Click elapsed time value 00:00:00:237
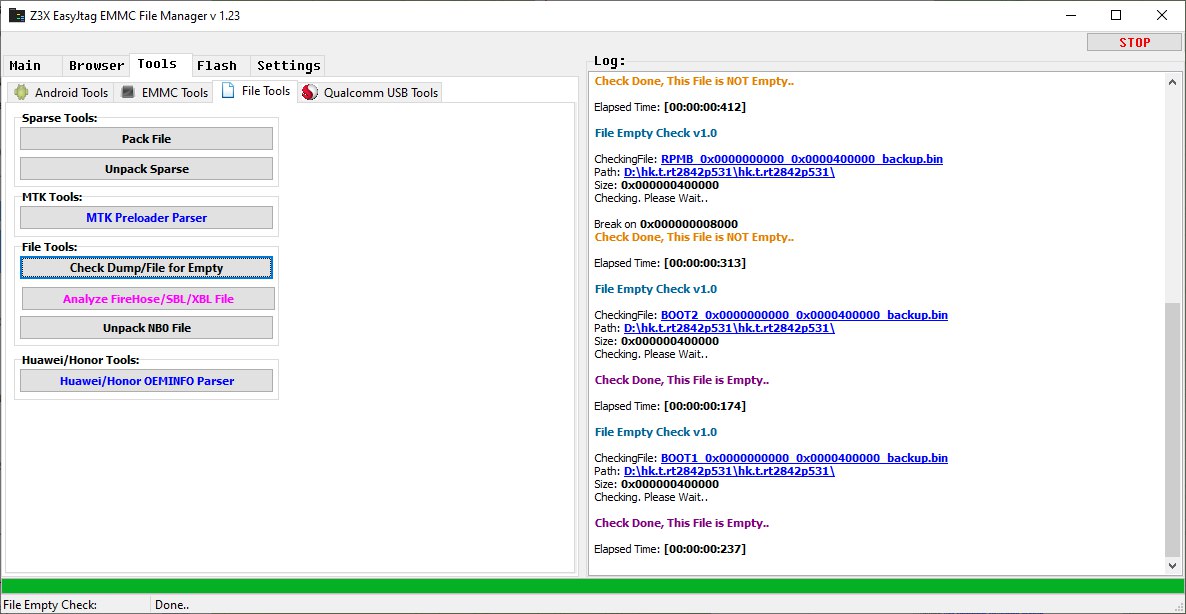Image resolution: width=1186 pixels, height=614 pixels. tap(705, 549)
